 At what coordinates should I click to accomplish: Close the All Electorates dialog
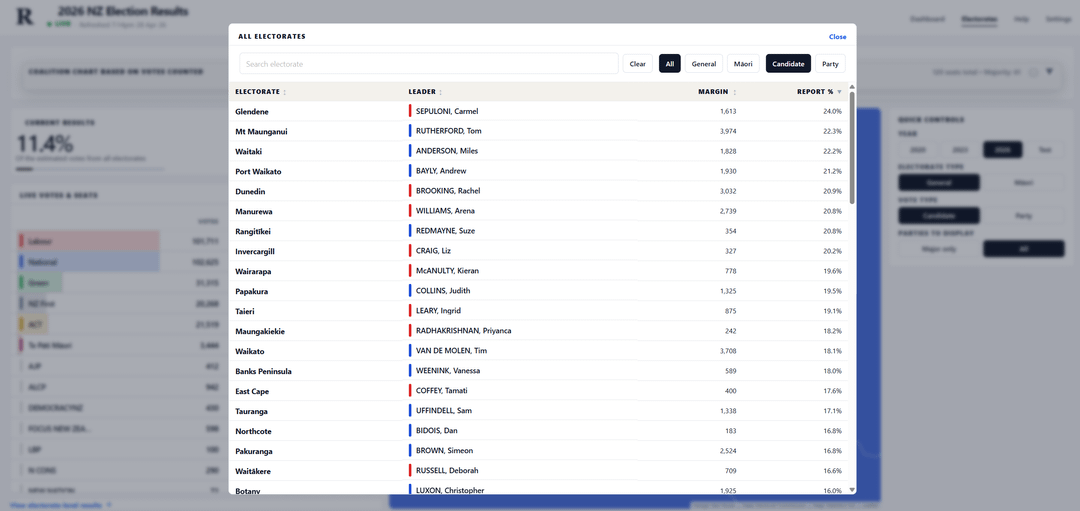(x=837, y=37)
